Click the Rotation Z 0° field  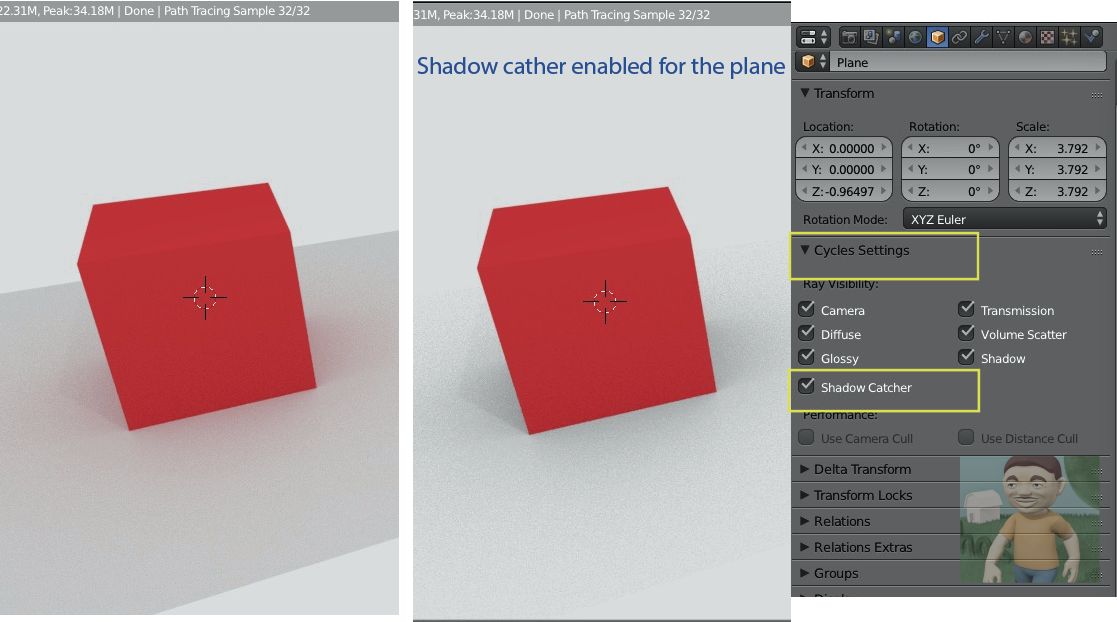point(950,191)
